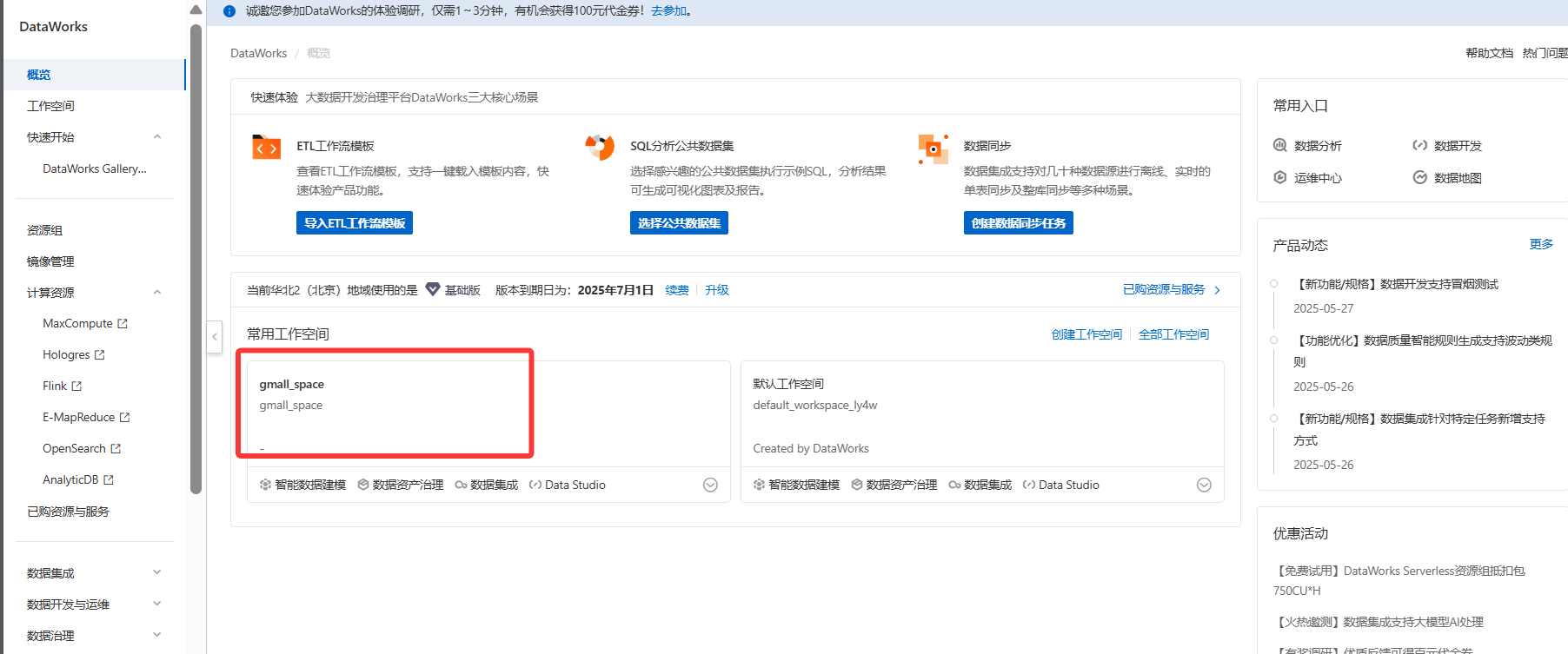The image size is (1568, 654).
Task: Open the news item 数据质量智能规则生成支持波动类规则
Action: coord(1423,351)
